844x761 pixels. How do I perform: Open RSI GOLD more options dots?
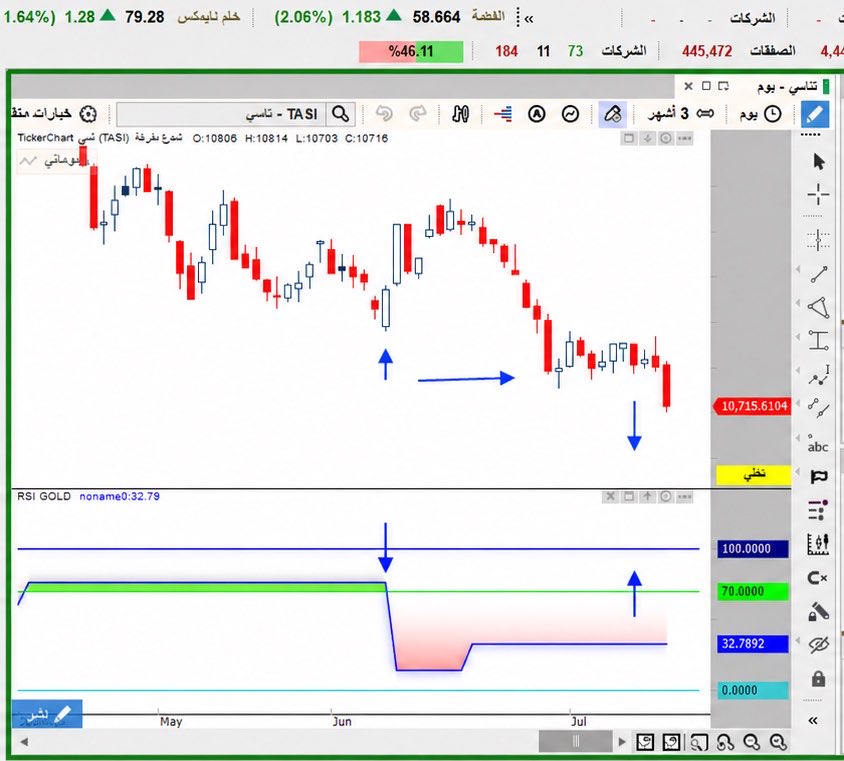tap(684, 496)
